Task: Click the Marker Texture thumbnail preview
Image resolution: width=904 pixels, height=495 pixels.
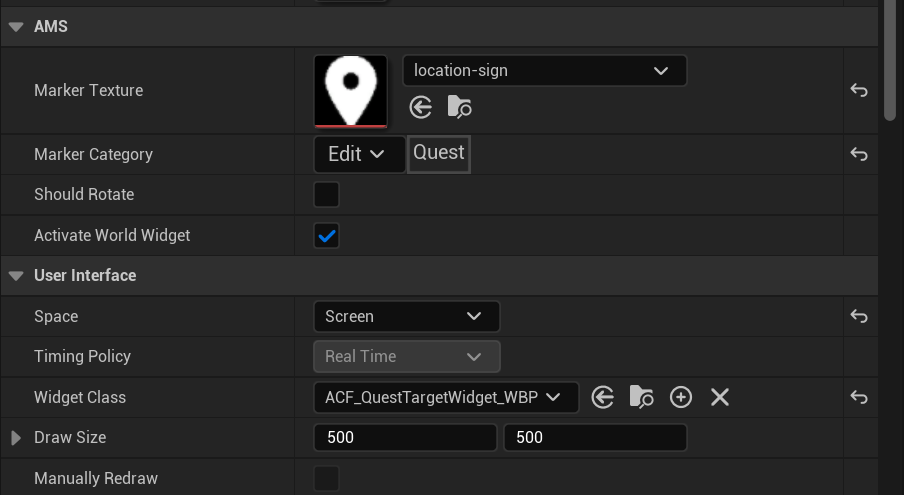Action: click(x=350, y=90)
